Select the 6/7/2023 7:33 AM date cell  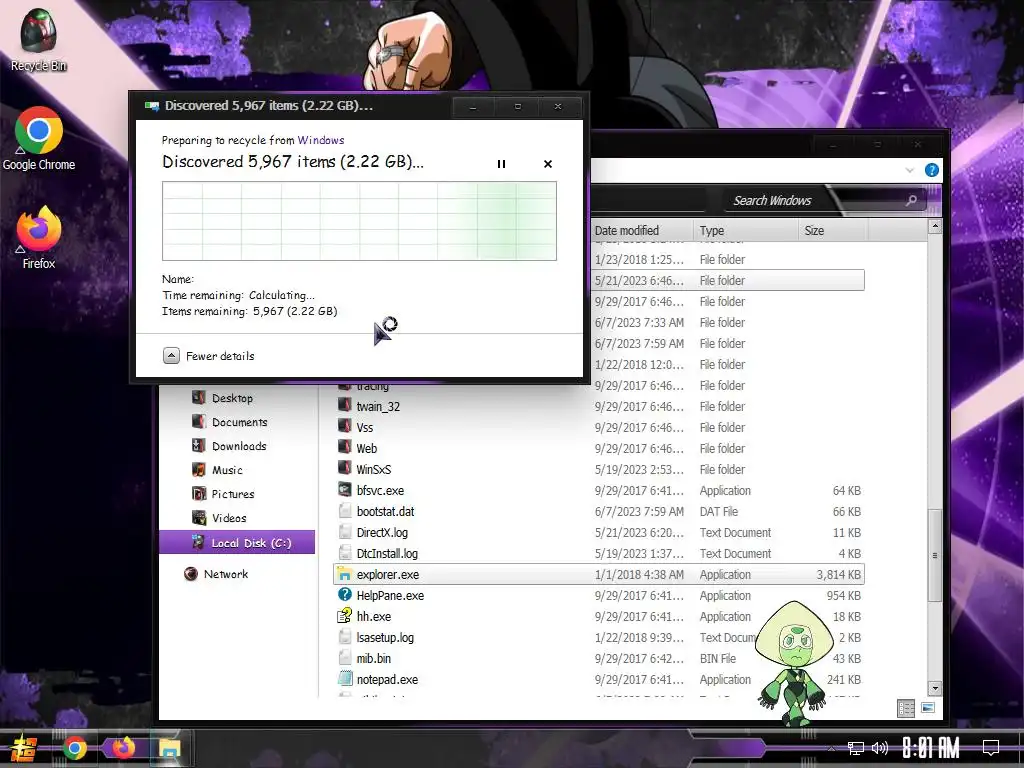coord(639,323)
